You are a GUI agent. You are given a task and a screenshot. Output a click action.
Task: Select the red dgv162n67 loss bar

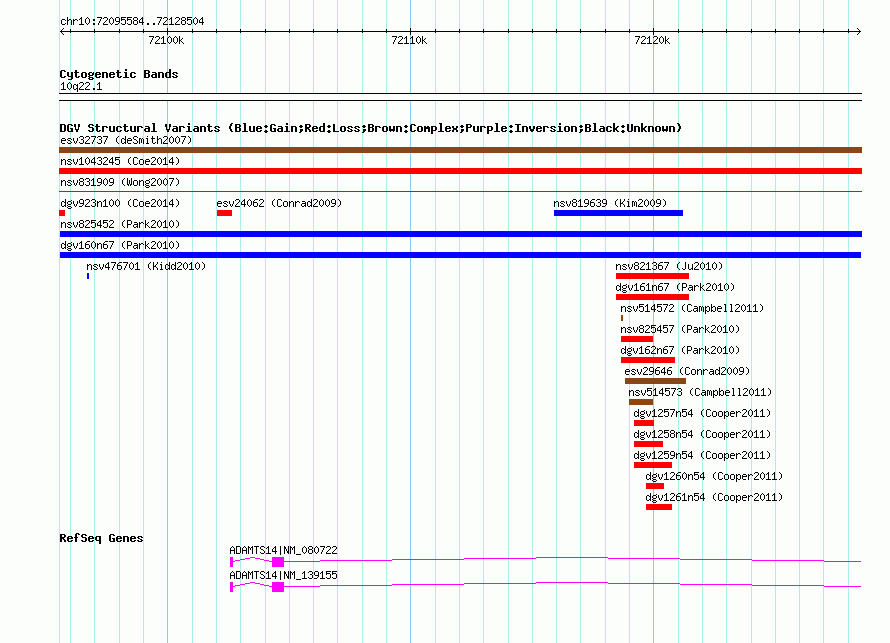tap(648, 360)
